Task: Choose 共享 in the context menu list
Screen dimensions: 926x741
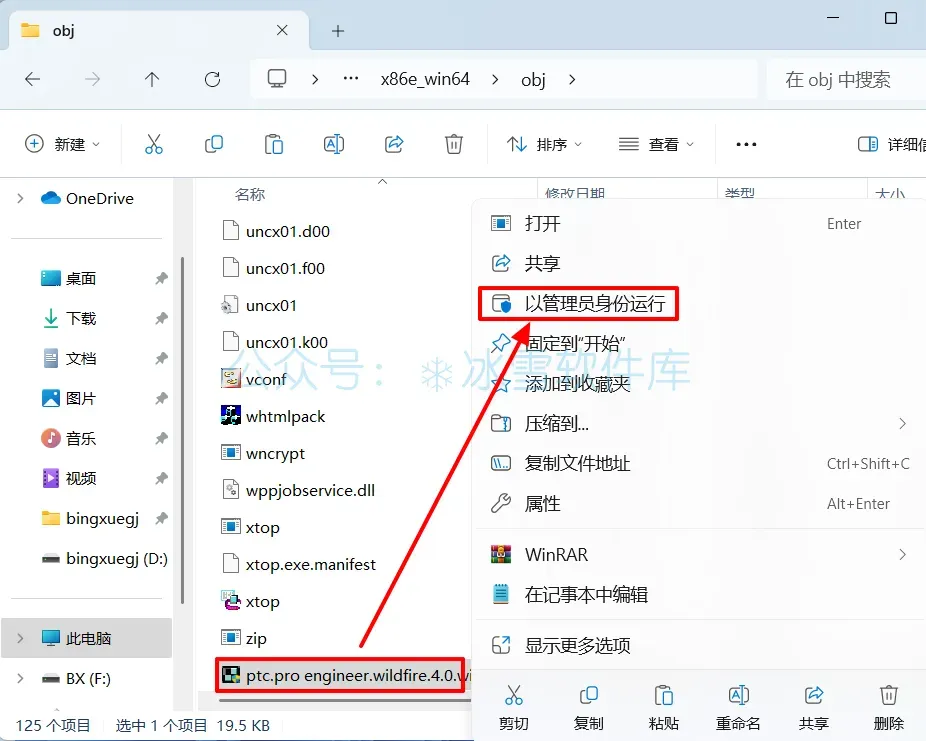Action: pyautogui.click(x=700, y=263)
